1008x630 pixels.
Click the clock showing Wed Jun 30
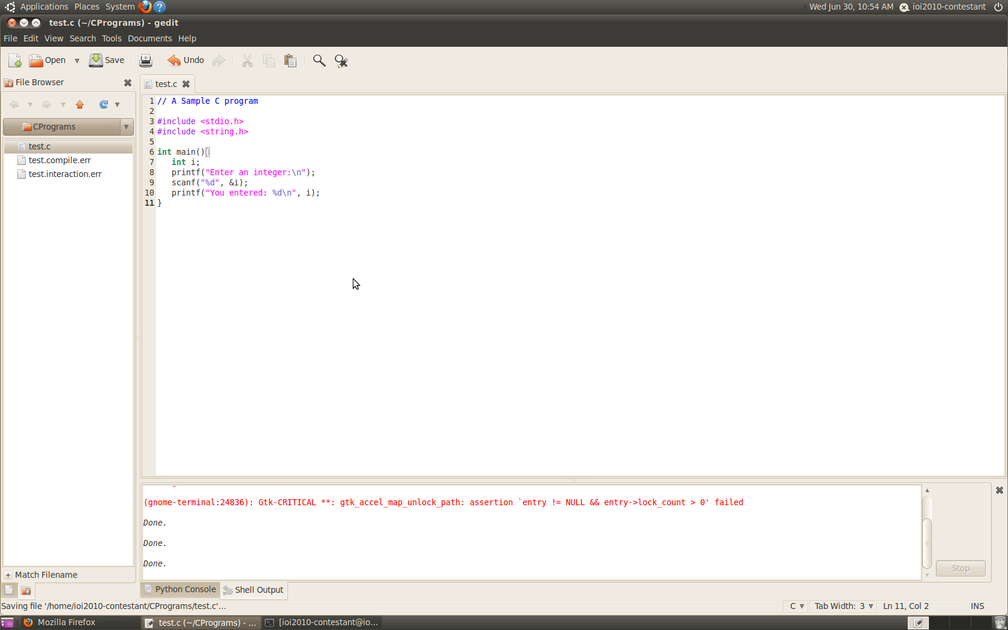[851, 7]
